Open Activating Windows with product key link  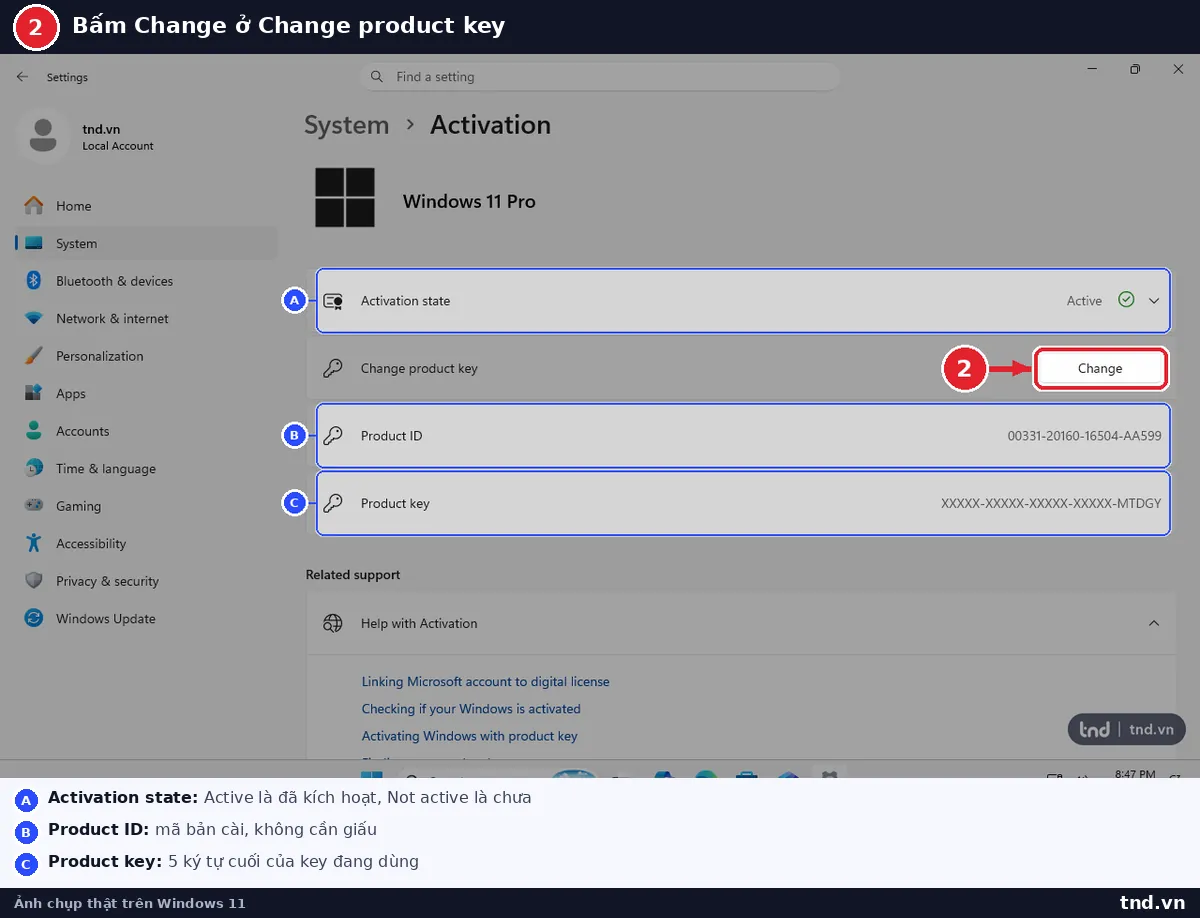point(470,736)
